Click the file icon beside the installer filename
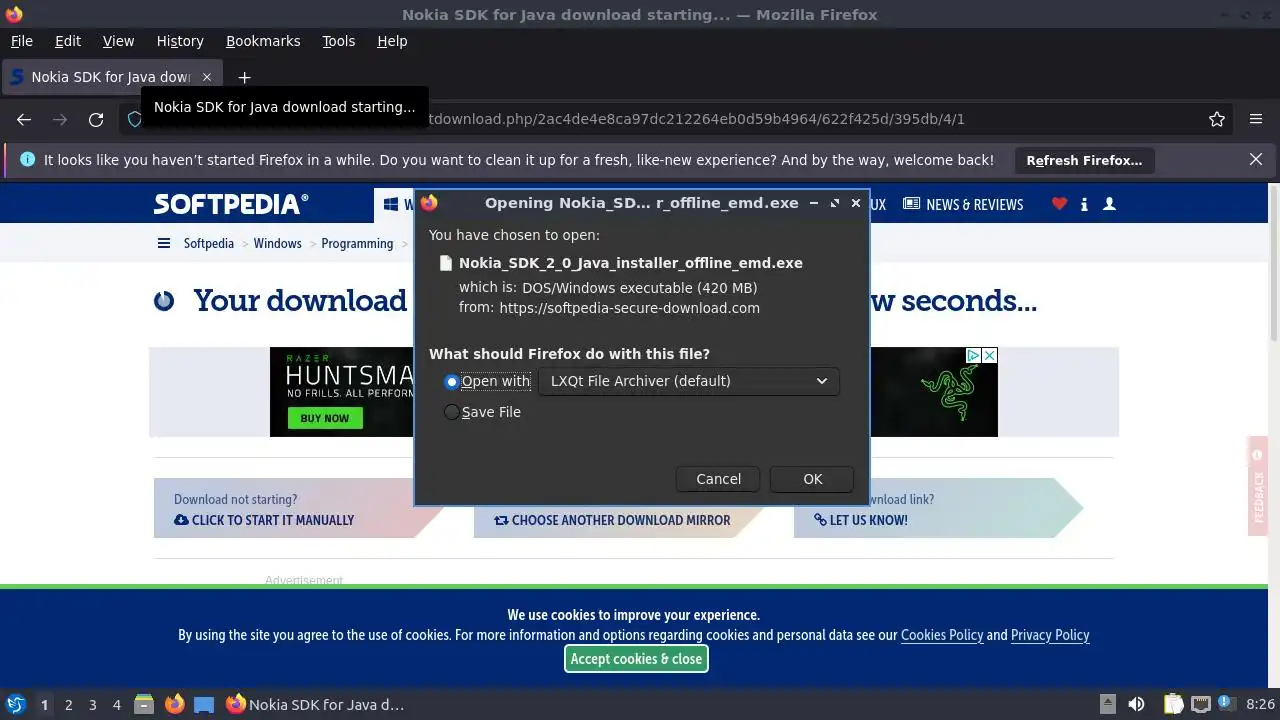 click(446, 263)
